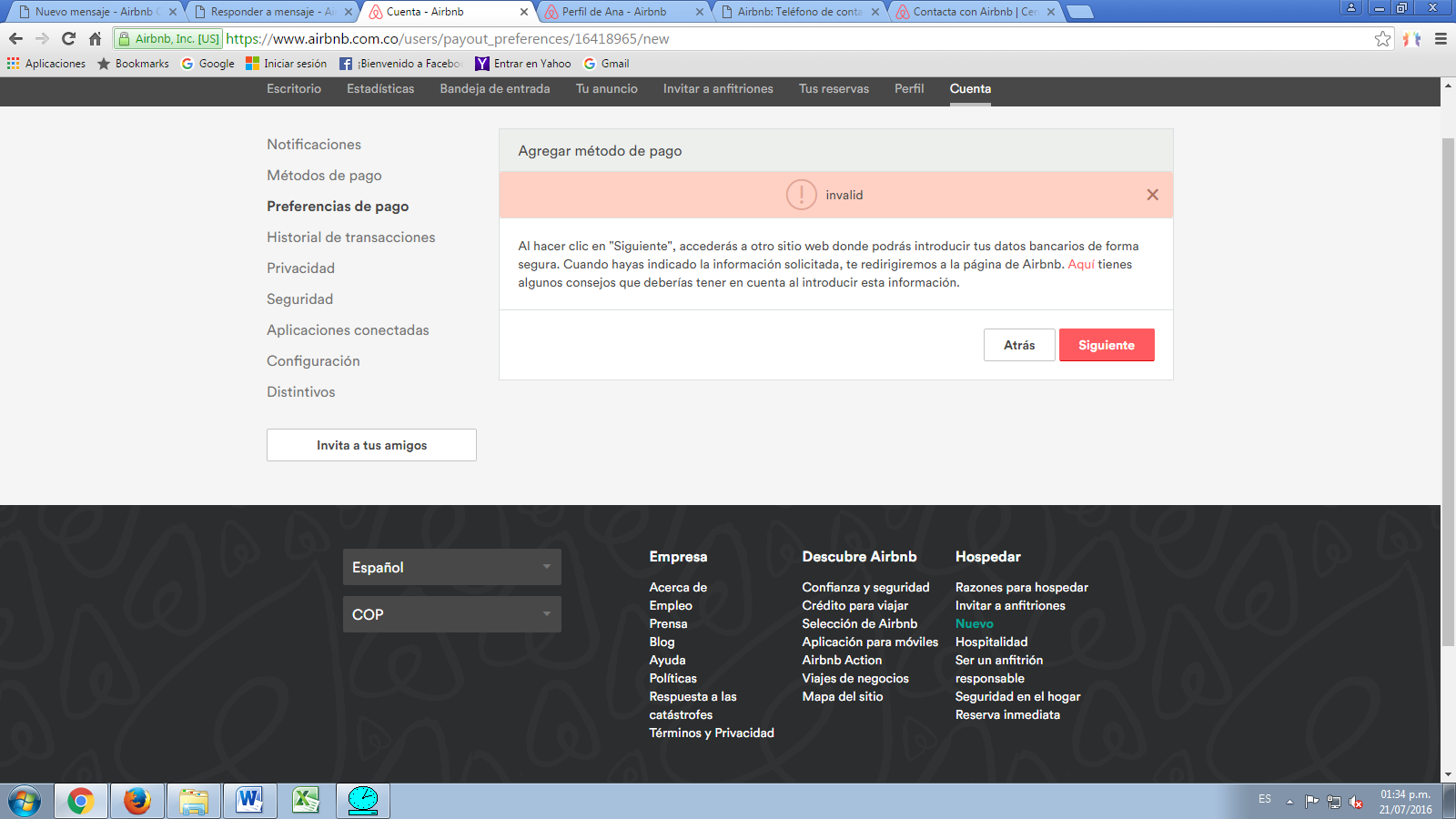This screenshot has width=1456, height=819.
Task: Click the browser home icon
Action: (x=95, y=38)
